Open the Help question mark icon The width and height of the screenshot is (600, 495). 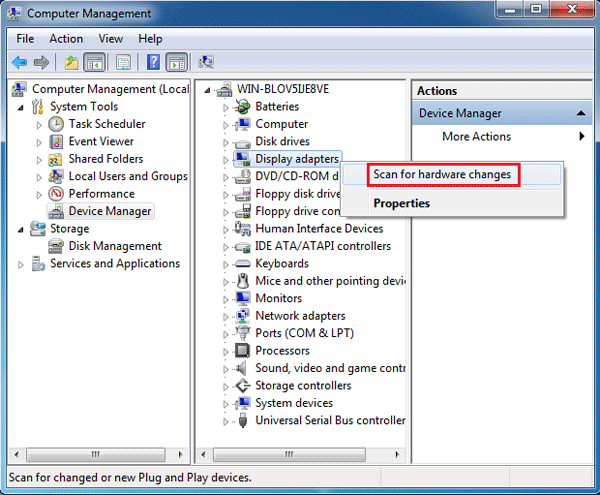click(x=153, y=62)
